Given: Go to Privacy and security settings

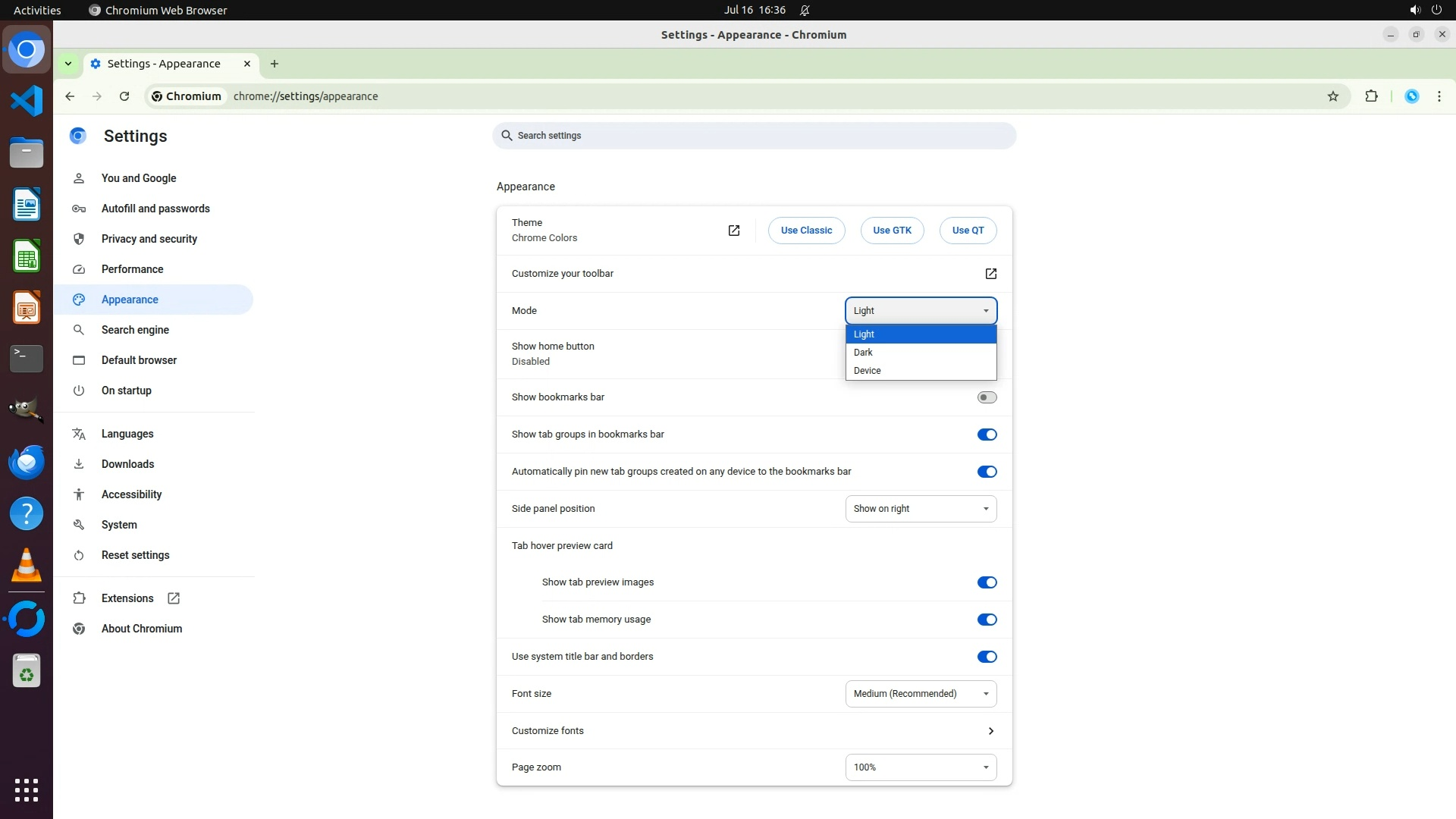Looking at the screenshot, I should (149, 239).
